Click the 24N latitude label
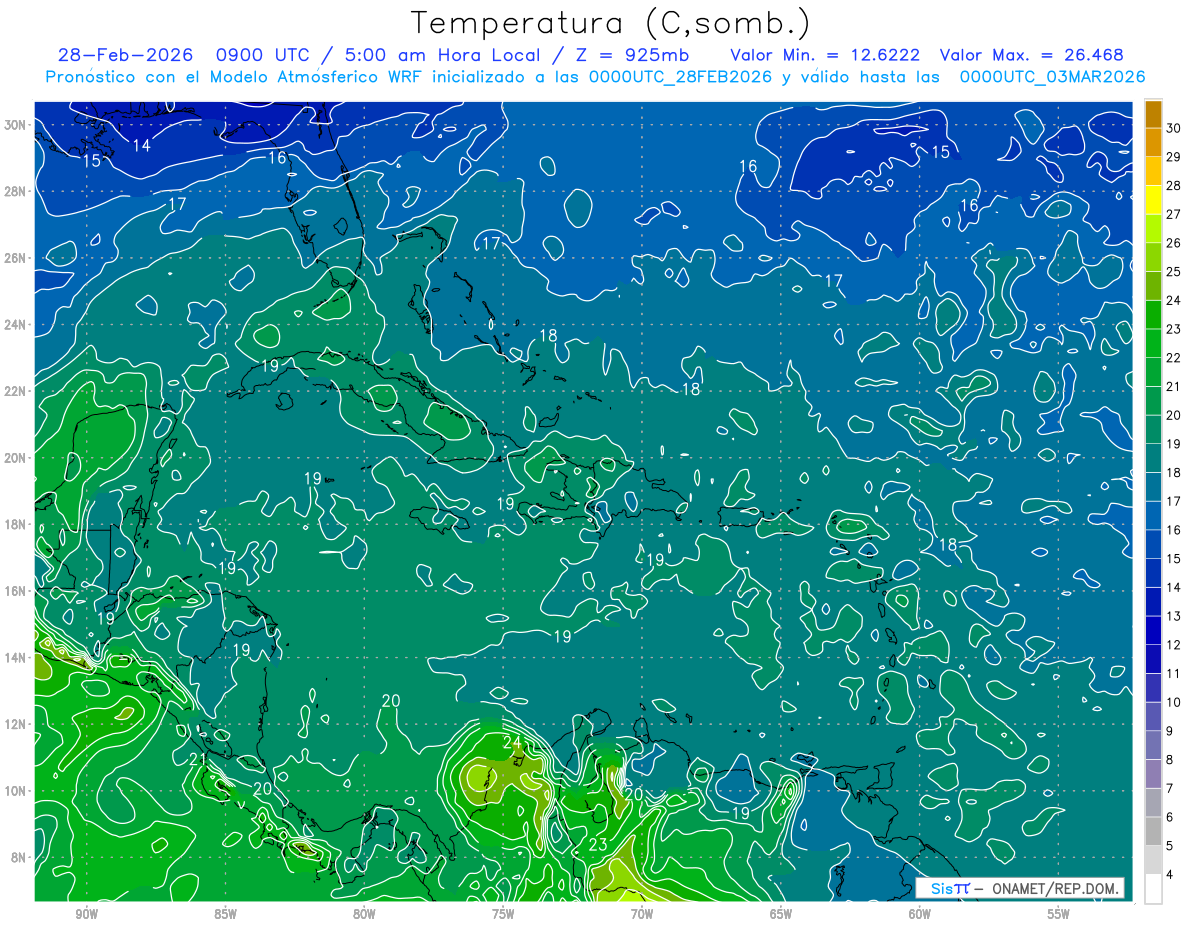 pyautogui.click(x=17, y=325)
